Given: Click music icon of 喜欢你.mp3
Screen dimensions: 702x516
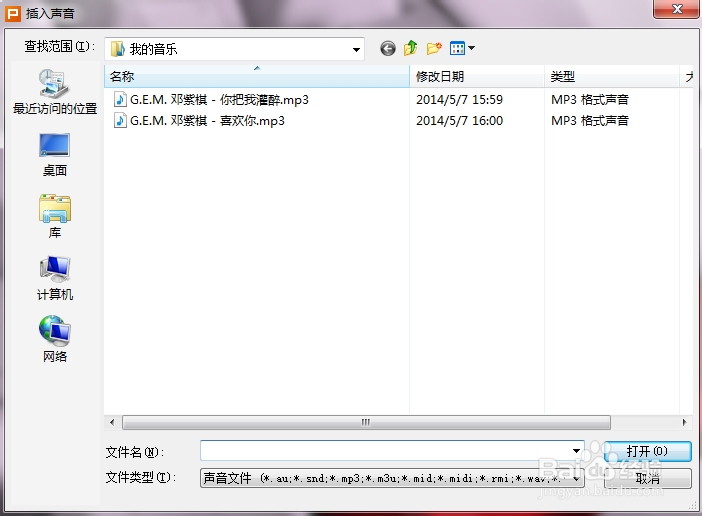Looking at the screenshot, I should click(x=120, y=120).
